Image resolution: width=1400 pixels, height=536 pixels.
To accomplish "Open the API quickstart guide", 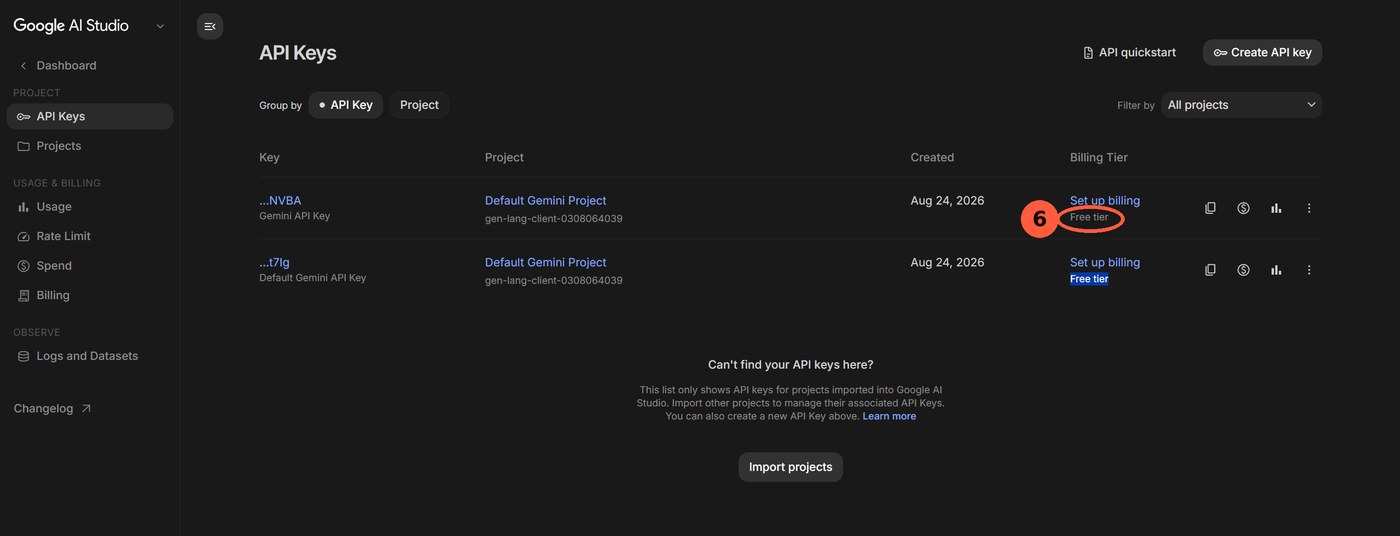I will 1129,52.
